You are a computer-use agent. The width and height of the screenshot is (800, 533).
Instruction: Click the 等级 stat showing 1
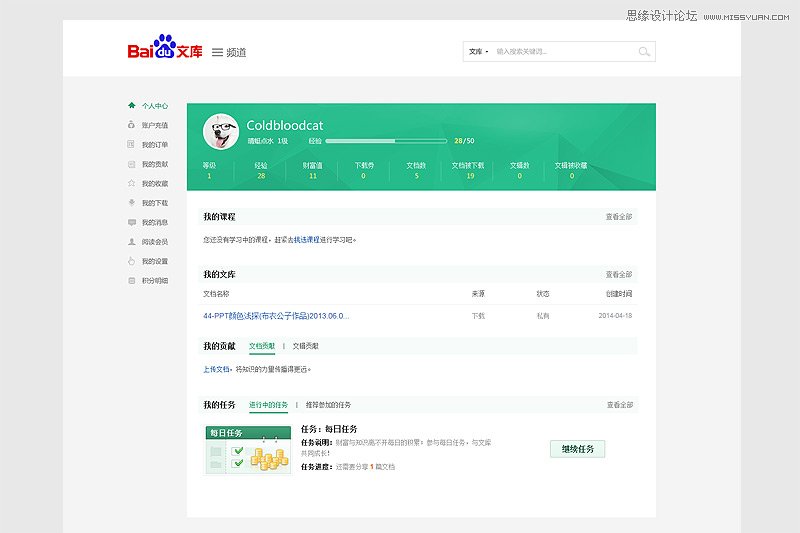click(x=209, y=170)
